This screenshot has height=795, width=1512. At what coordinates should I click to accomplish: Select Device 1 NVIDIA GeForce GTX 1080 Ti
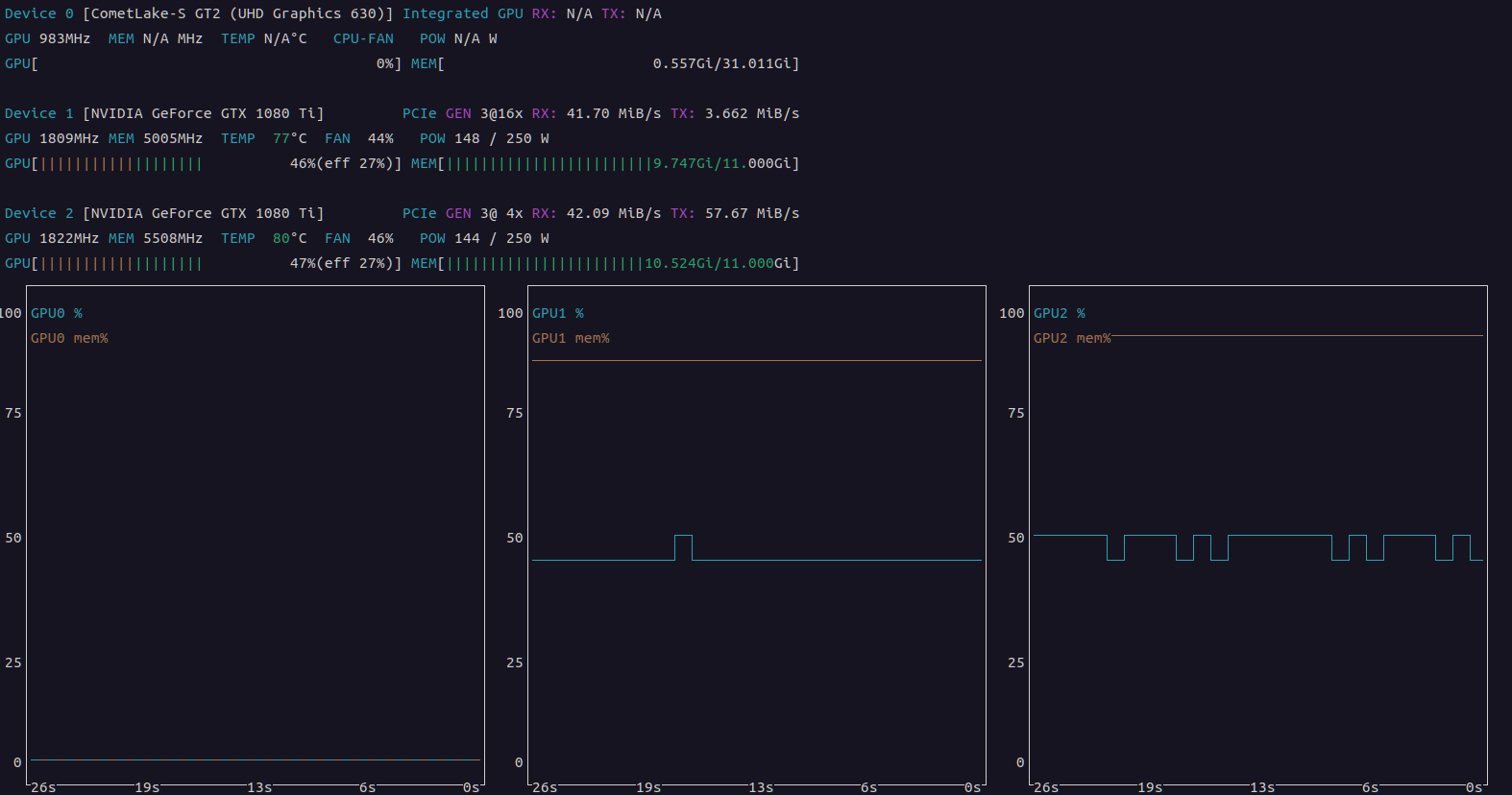(x=164, y=113)
